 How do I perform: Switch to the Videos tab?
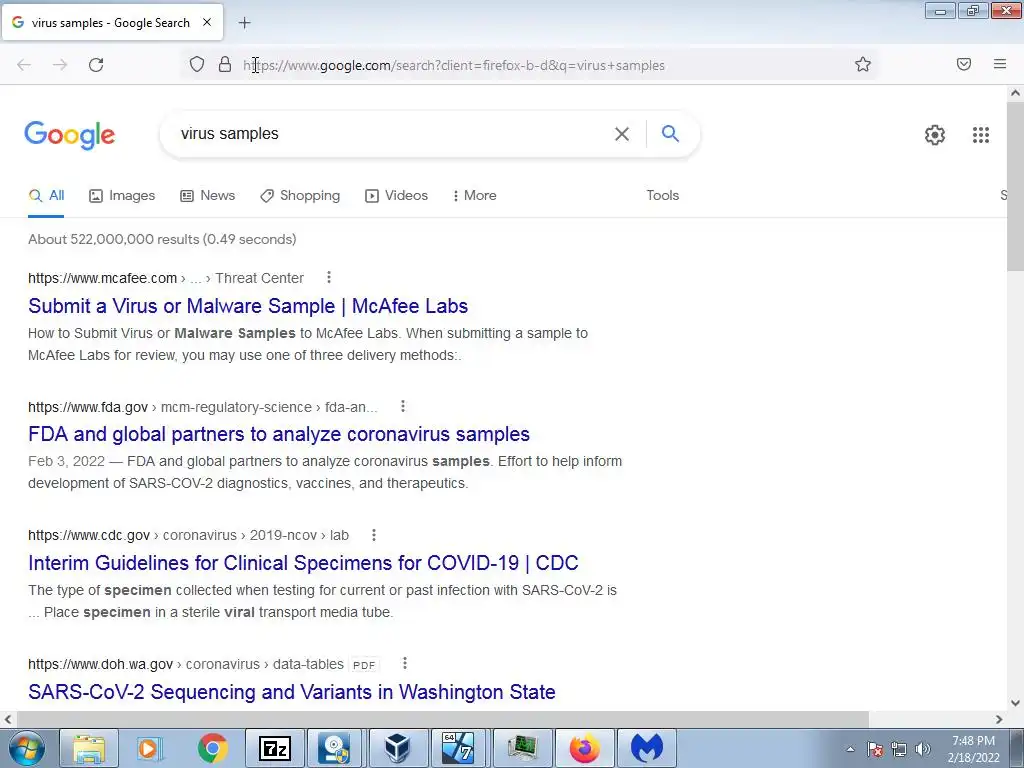[x=396, y=195]
